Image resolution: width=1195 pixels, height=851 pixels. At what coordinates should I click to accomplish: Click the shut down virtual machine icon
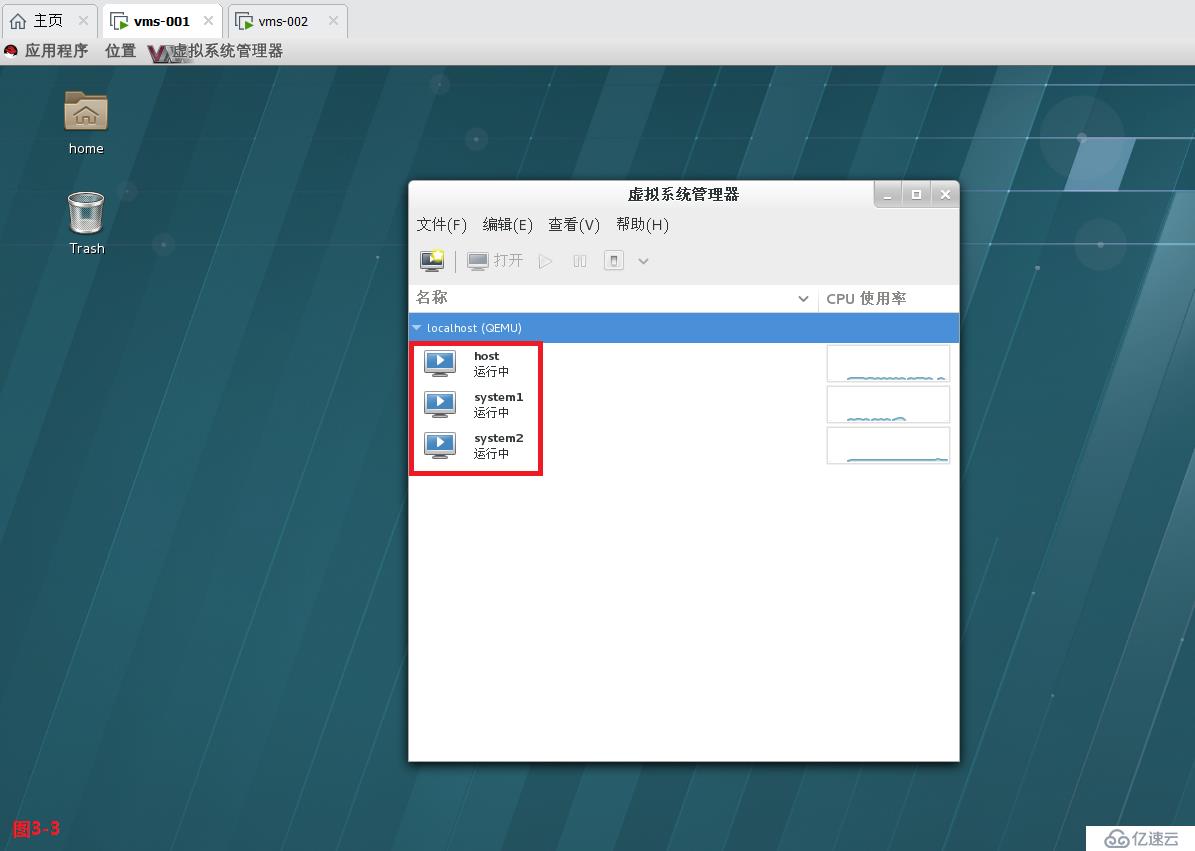pos(614,261)
